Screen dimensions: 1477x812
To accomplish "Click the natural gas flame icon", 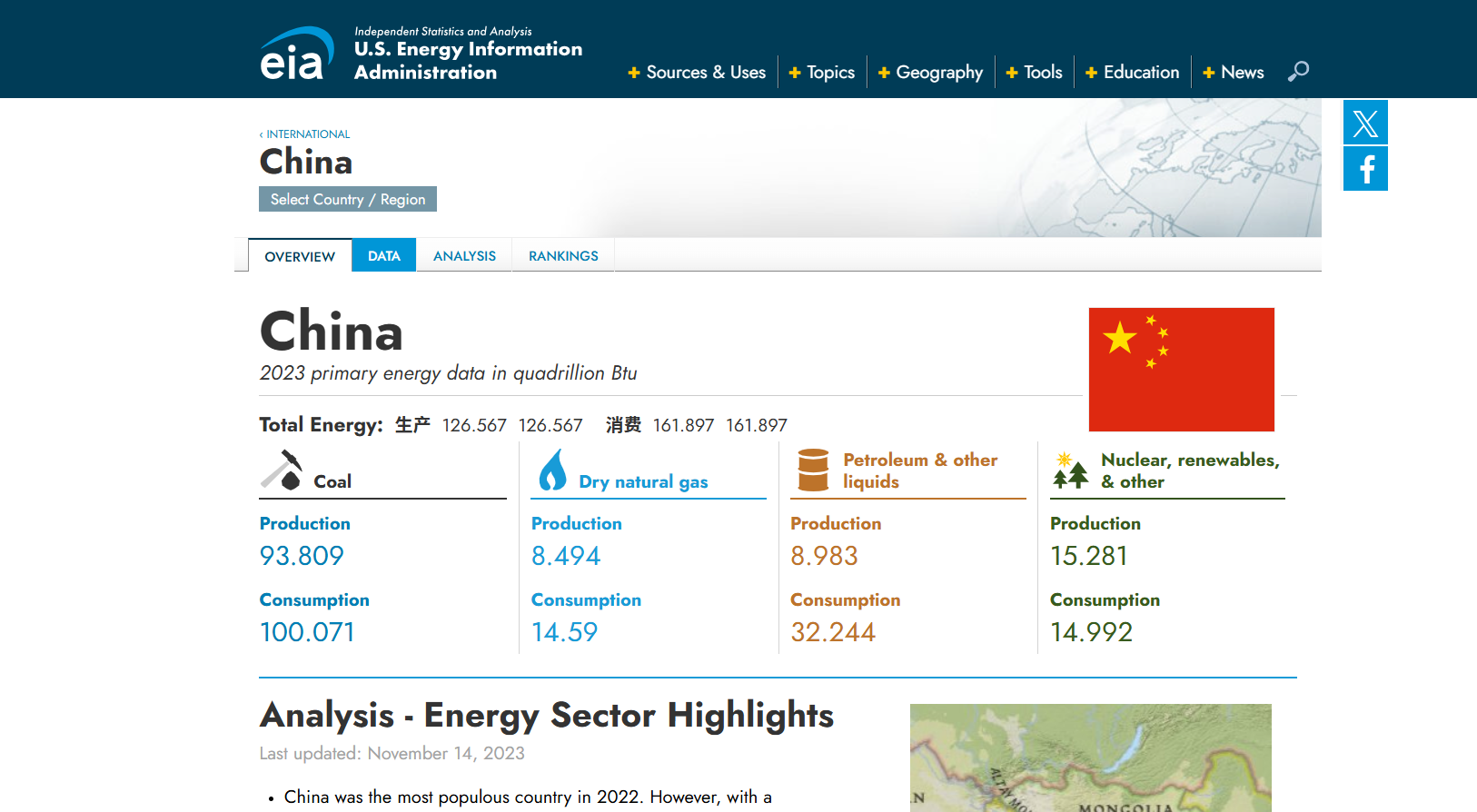I will tap(552, 470).
